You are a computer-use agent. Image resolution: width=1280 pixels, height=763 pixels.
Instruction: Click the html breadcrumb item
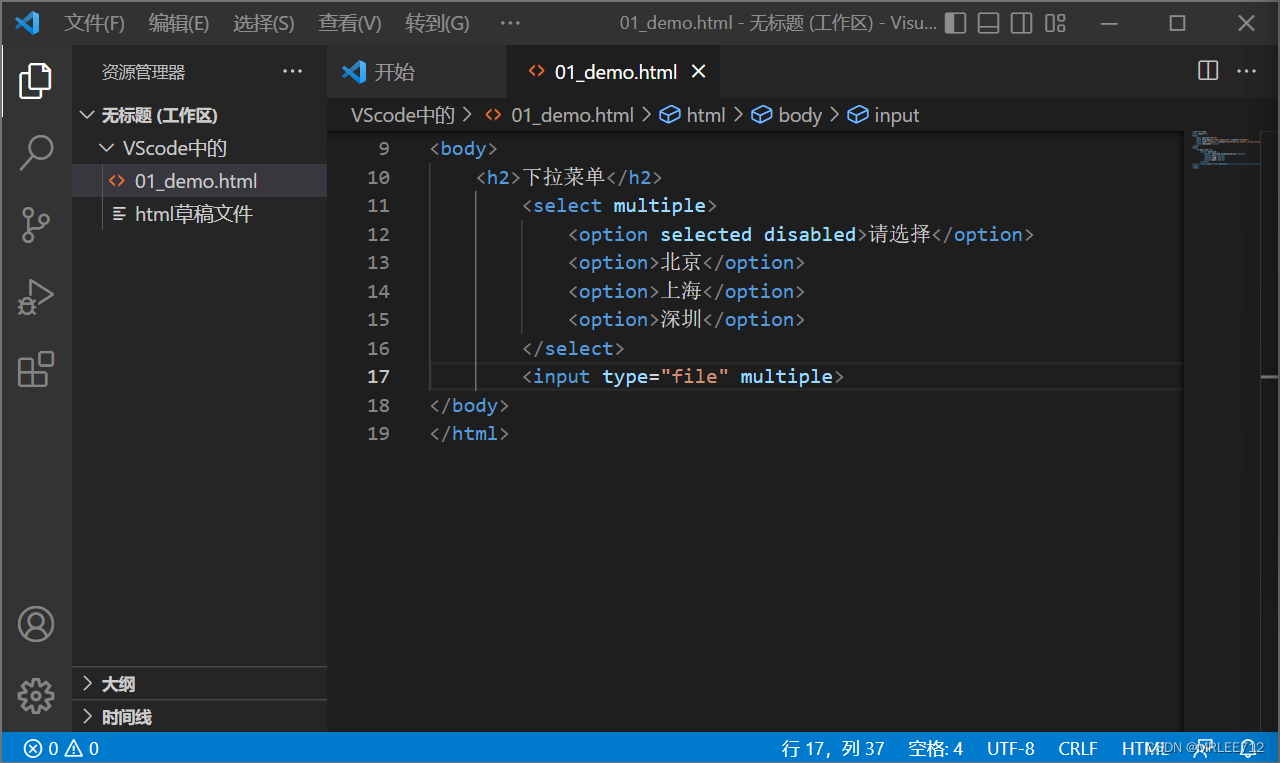pos(706,115)
